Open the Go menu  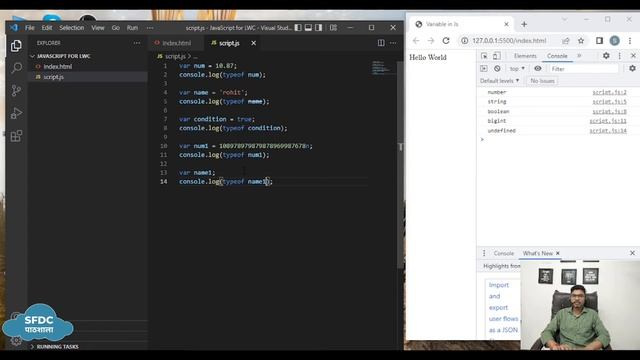point(116,27)
